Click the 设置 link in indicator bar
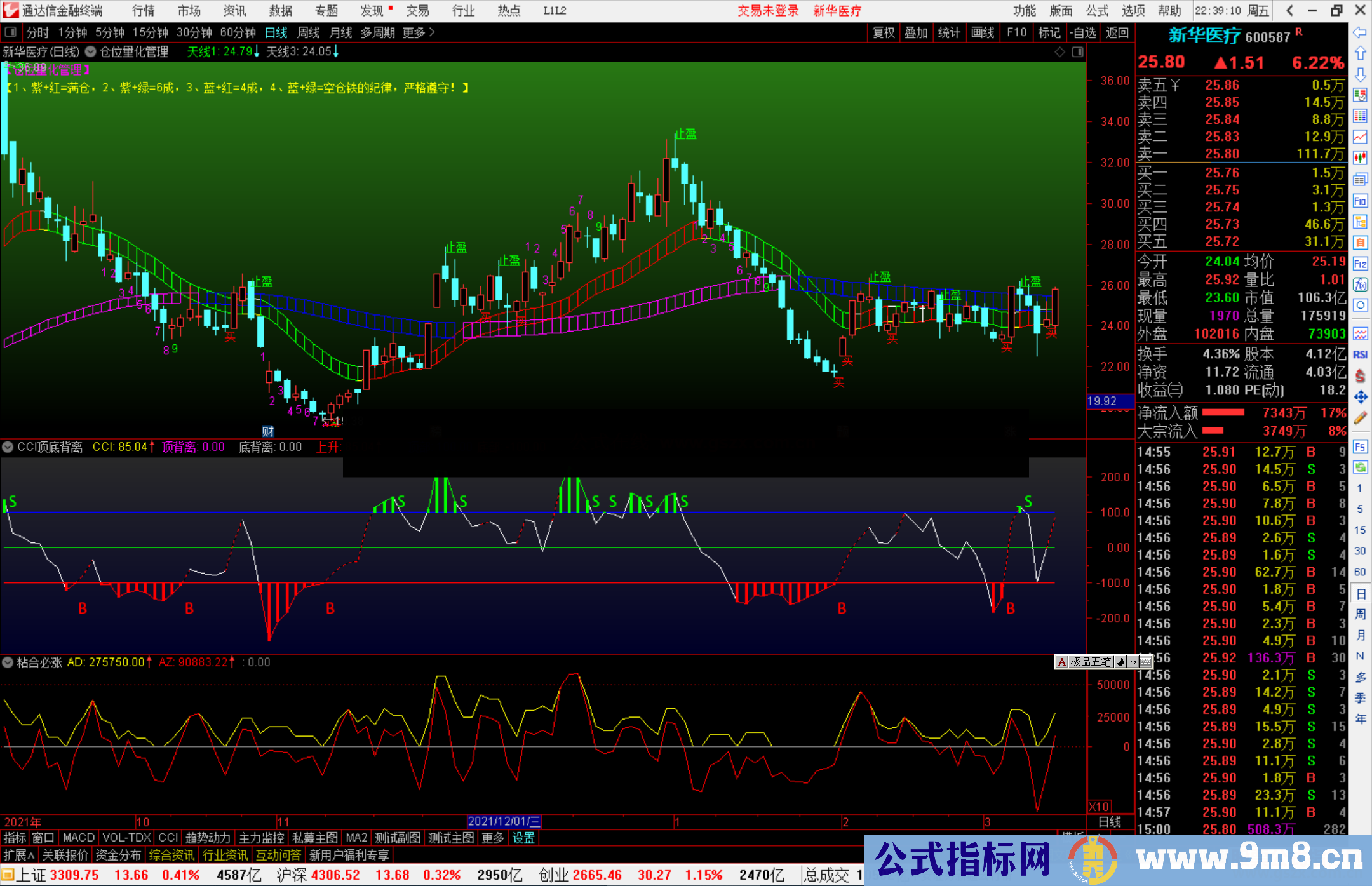This screenshot has width=1372, height=886. [x=523, y=838]
